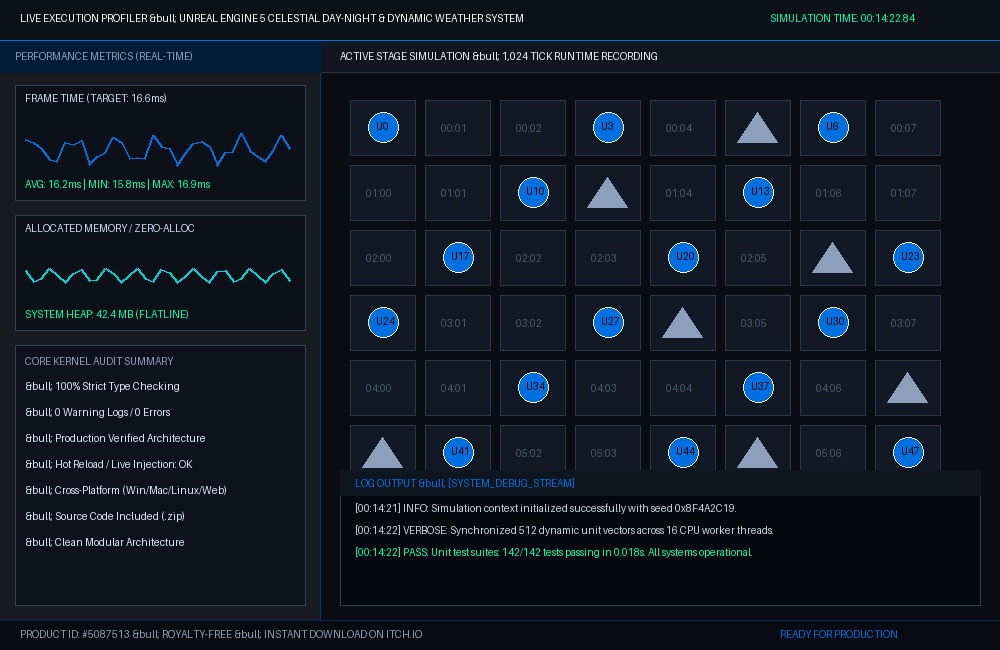1000x650 pixels.
Task: Click the 01:04 tick cell
Action: 683,193
